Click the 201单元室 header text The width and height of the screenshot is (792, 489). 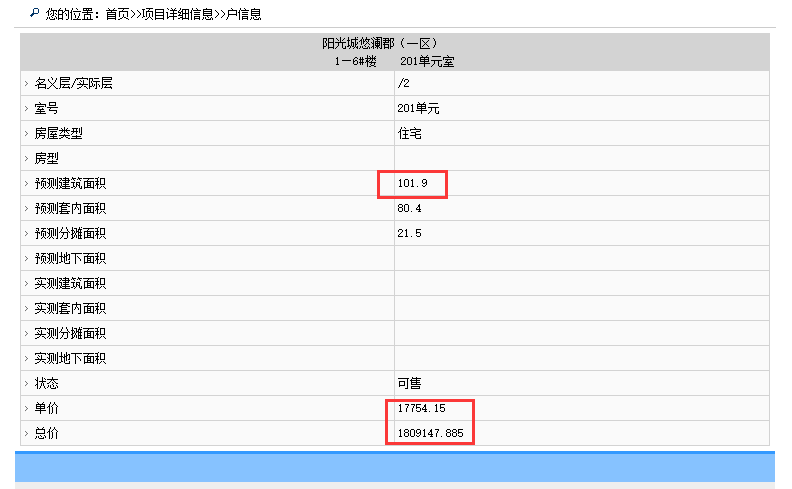pyautogui.click(x=427, y=62)
